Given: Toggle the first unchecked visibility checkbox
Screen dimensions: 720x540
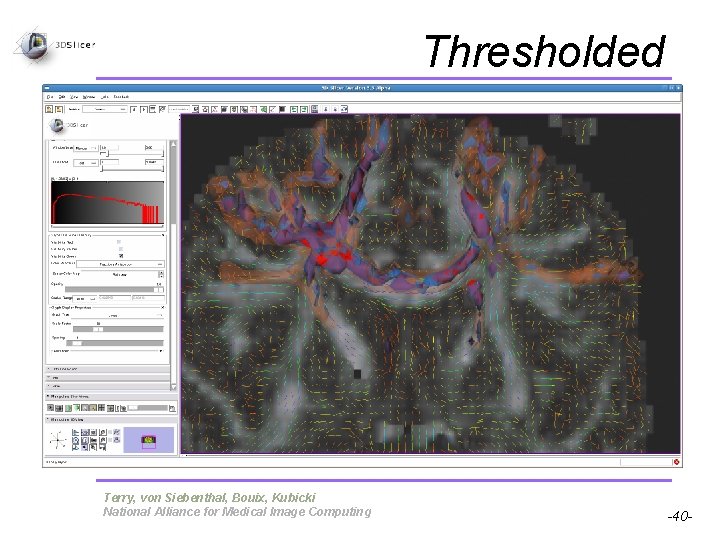Looking at the screenshot, I should 119,242.
